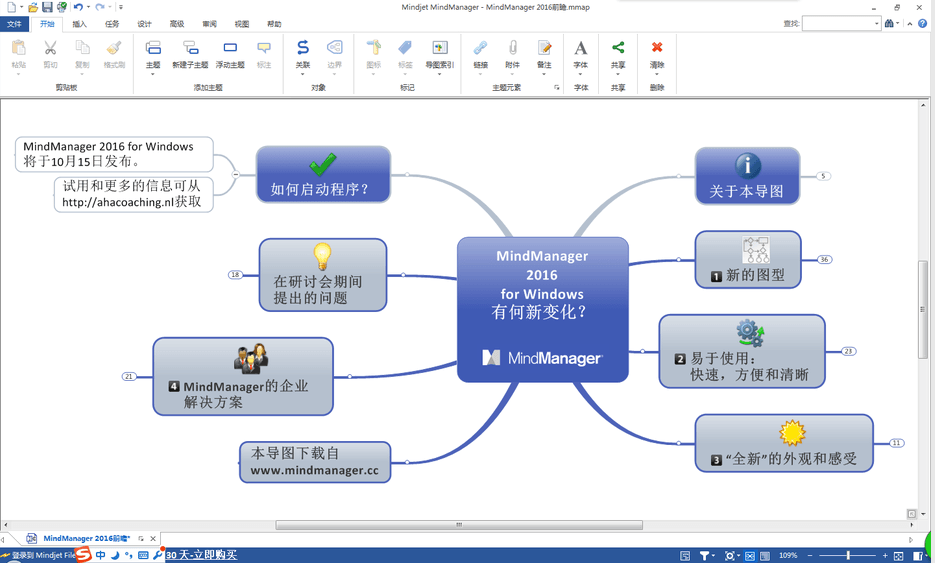Add a New Subtopic (新建子主题)
The height and width of the screenshot is (563, 935).
pyautogui.click(x=190, y=48)
